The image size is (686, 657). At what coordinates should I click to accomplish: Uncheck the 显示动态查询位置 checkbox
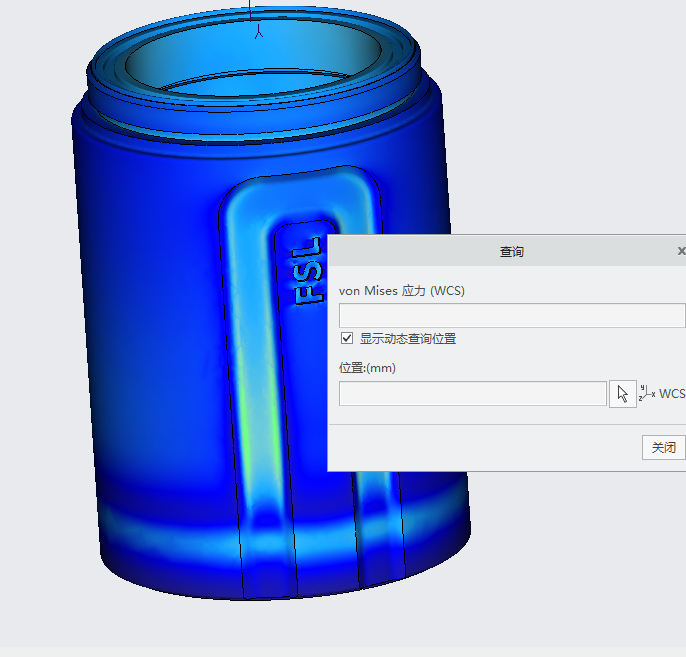click(347, 339)
